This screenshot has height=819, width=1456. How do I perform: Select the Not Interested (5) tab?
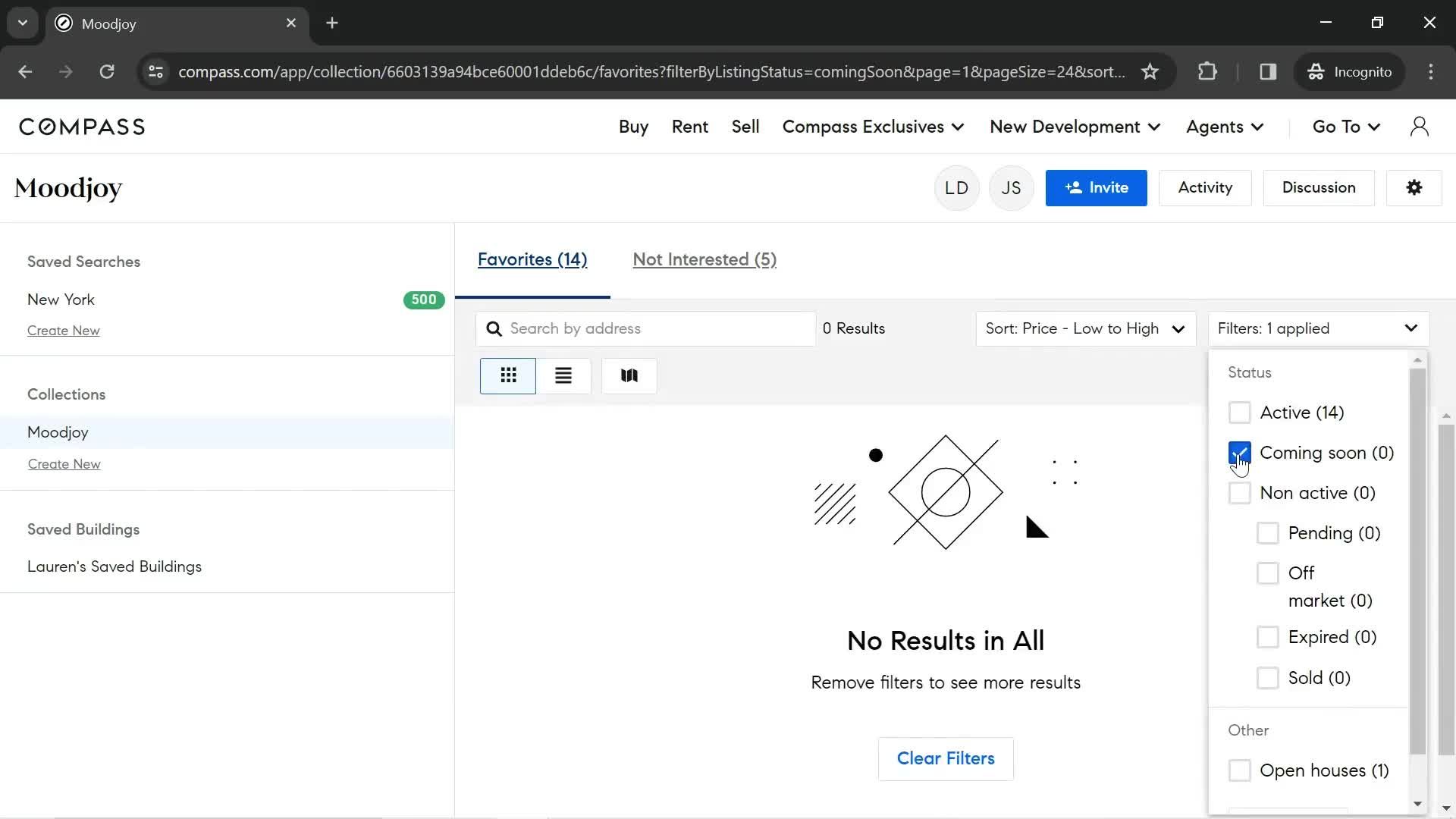(704, 259)
